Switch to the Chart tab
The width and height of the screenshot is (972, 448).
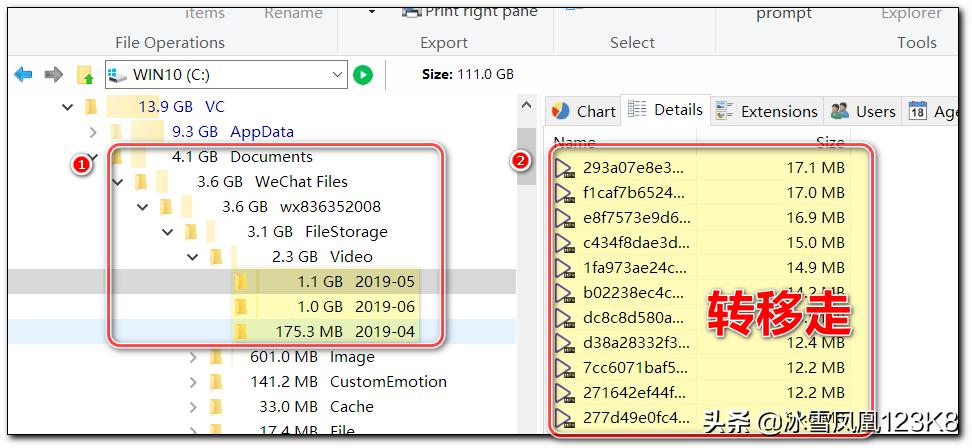583,112
